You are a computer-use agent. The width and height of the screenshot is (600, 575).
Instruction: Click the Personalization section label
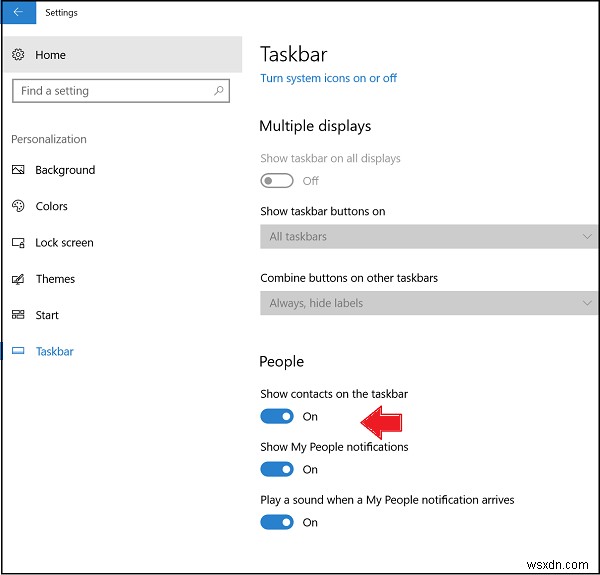coord(49,139)
